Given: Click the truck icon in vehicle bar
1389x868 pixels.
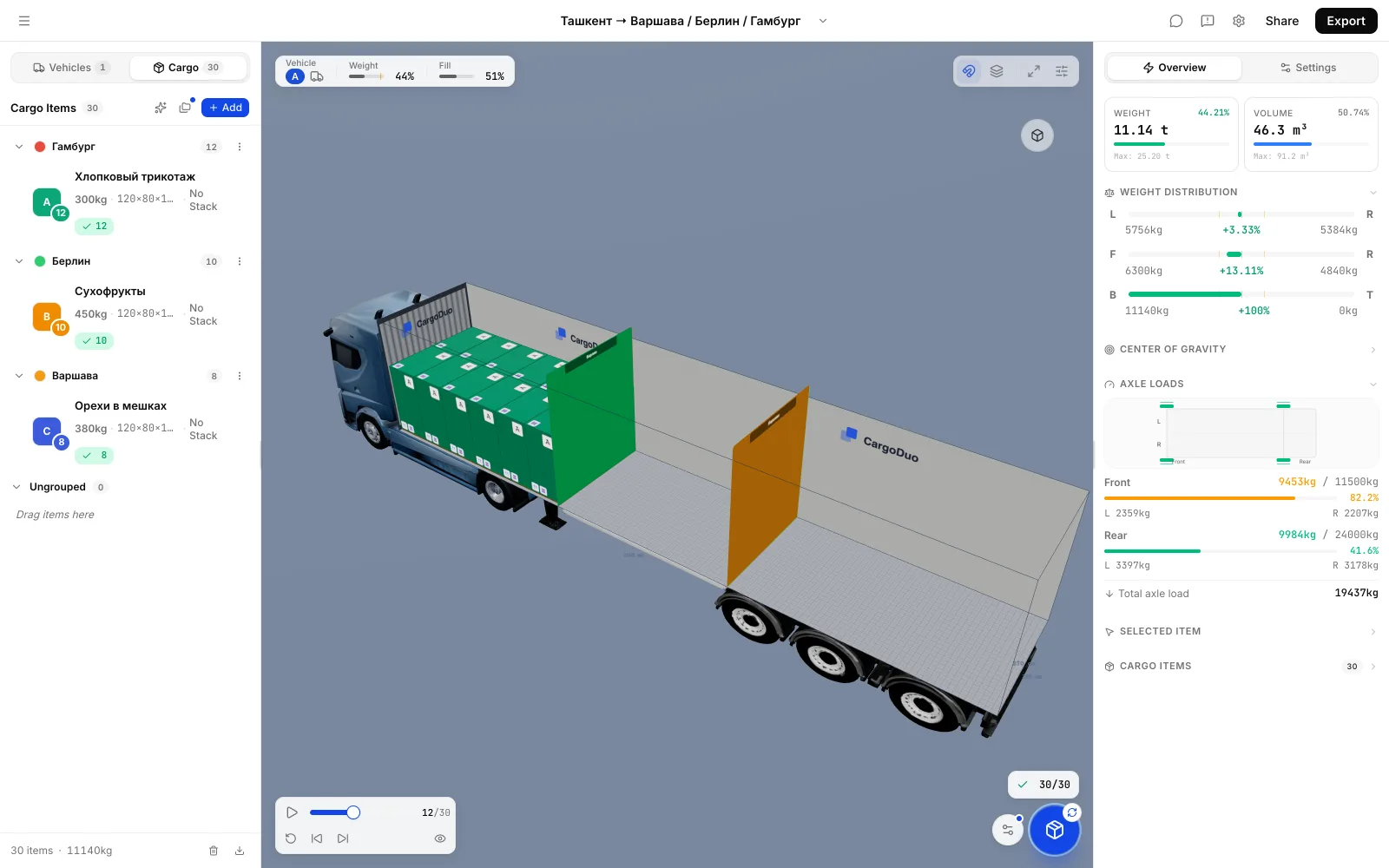Looking at the screenshot, I should 317,76.
